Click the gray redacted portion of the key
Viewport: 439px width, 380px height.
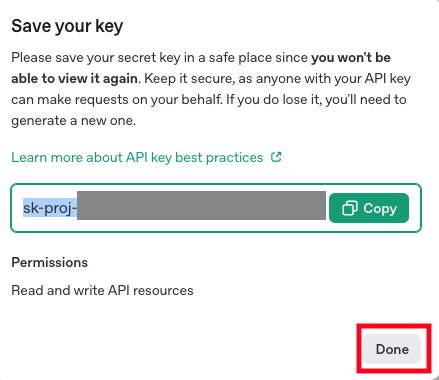pyautogui.click(x=201, y=205)
